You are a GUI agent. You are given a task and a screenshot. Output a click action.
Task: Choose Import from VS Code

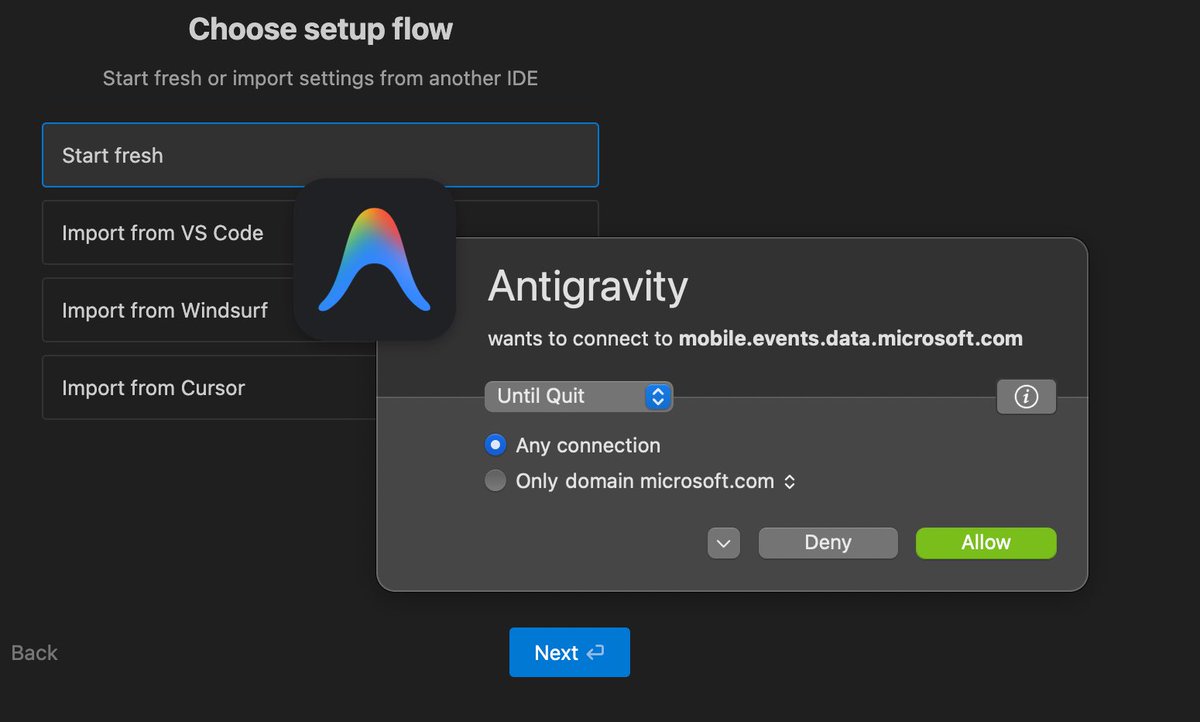click(x=168, y=233)
